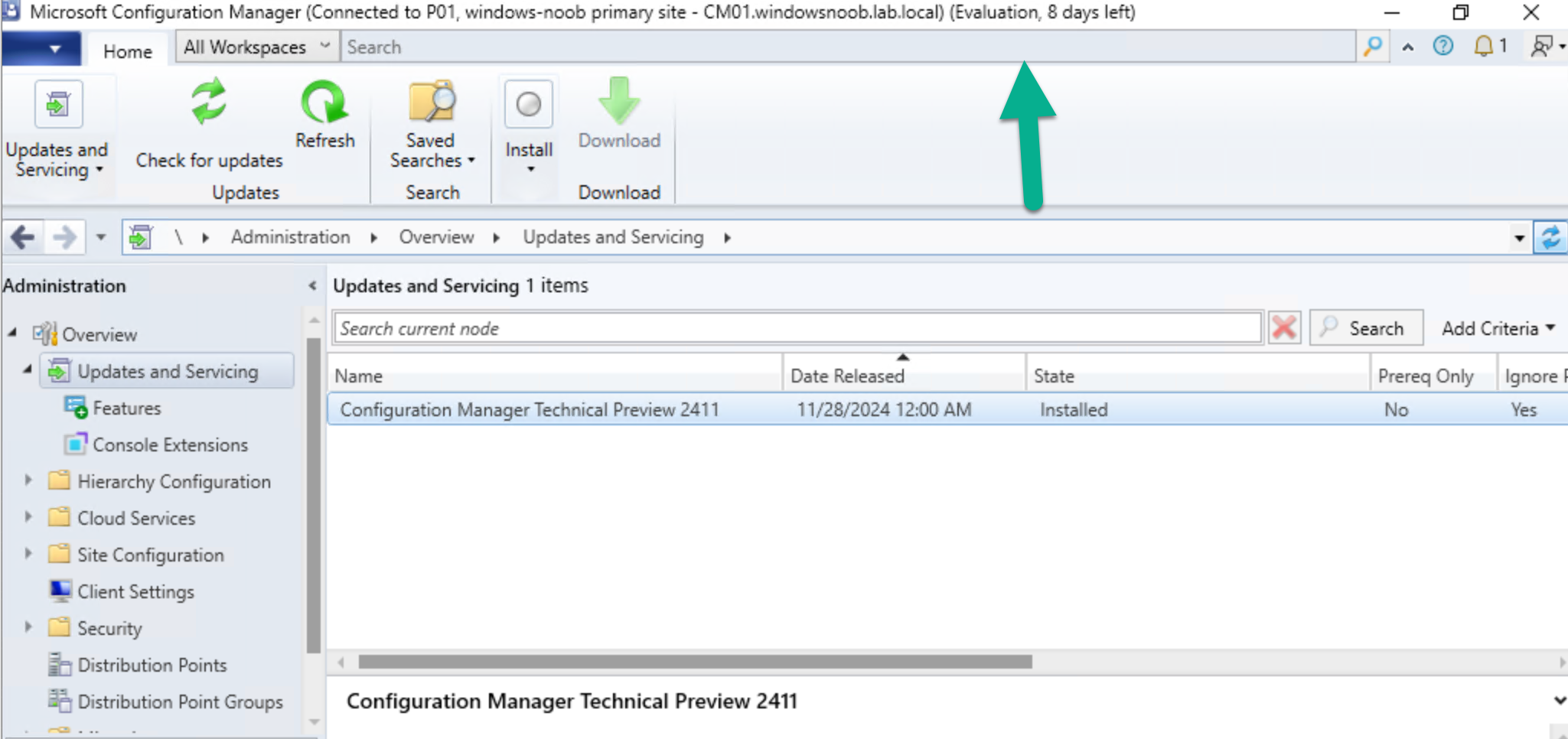Viewport: 1568px width, 739px height.
Task: Click the navigation Back arrow
Action: click(x=23, y=238)
